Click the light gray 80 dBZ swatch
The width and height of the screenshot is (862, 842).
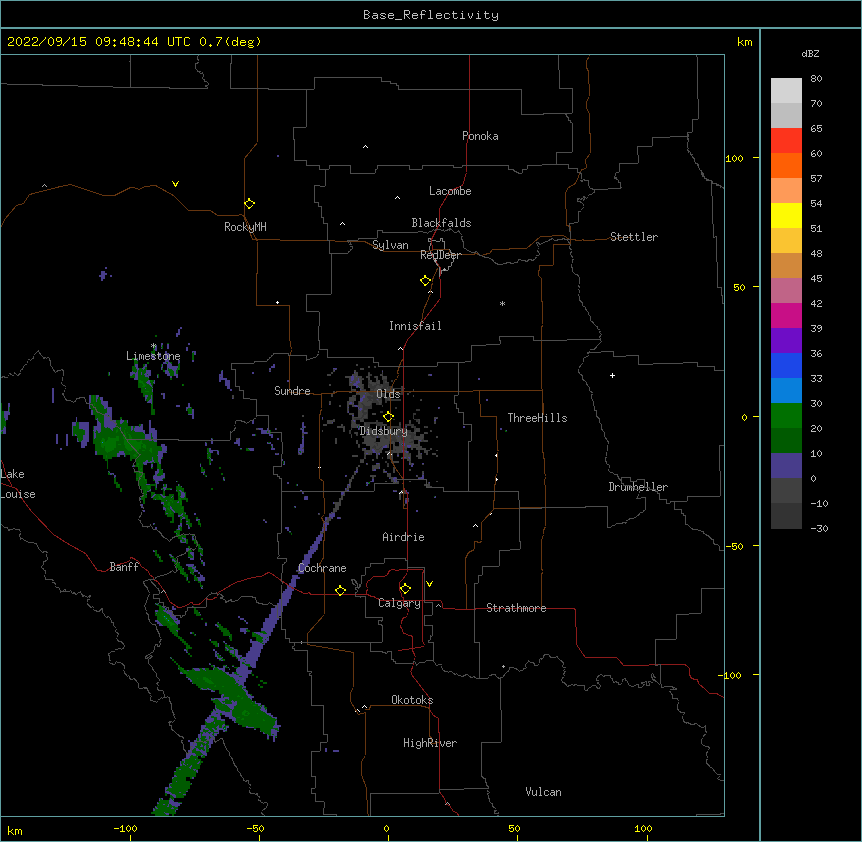point(786,91)
